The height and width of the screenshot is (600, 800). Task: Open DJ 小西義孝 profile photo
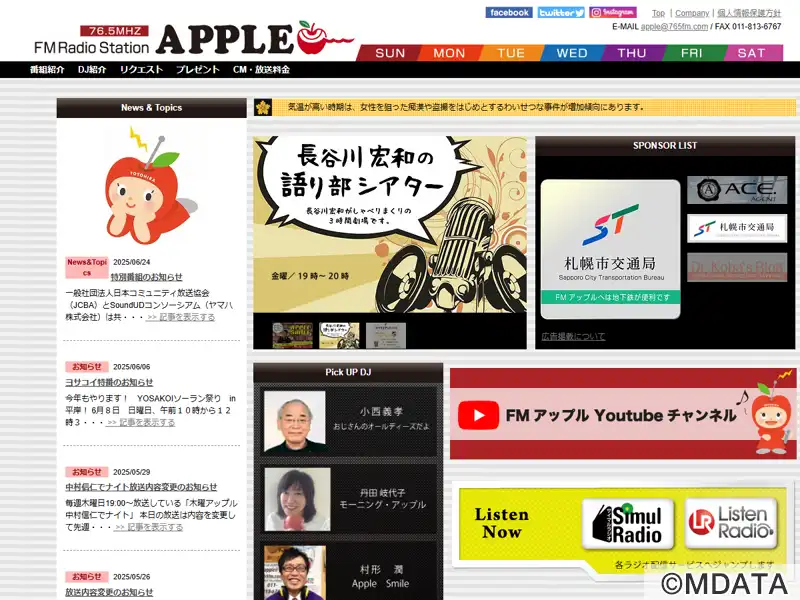294,421
